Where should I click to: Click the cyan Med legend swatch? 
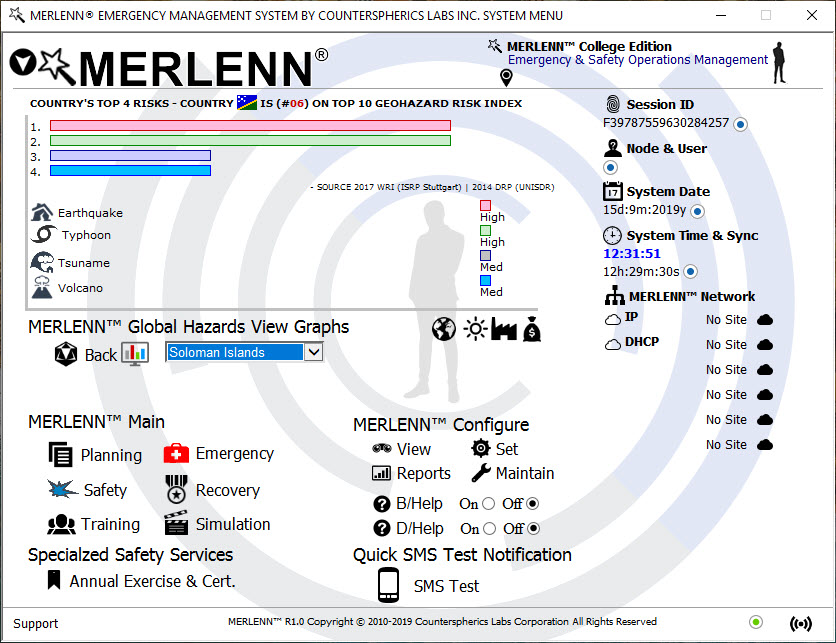[485, 280]
